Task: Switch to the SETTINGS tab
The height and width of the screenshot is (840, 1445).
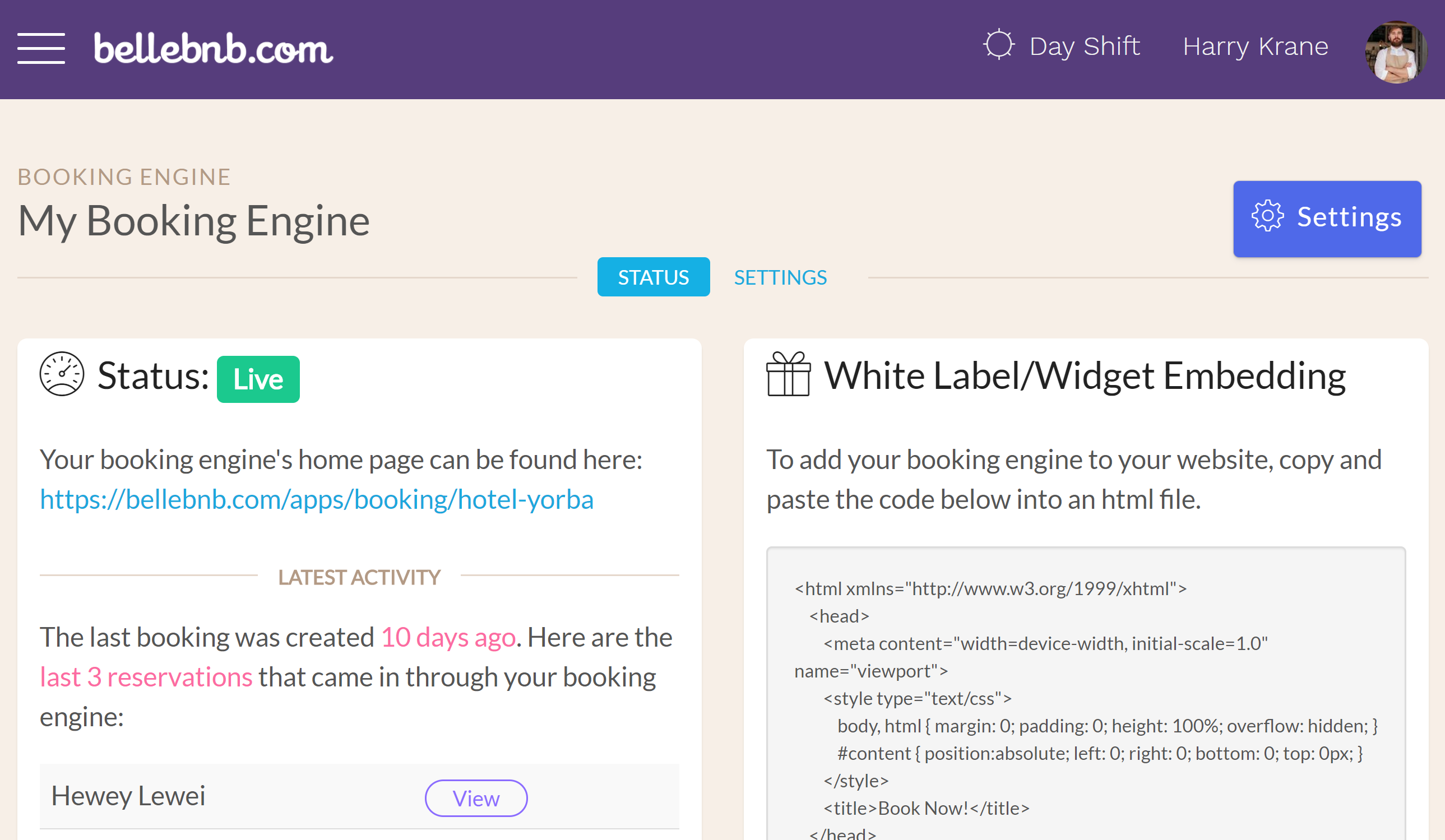Action: 780,277
